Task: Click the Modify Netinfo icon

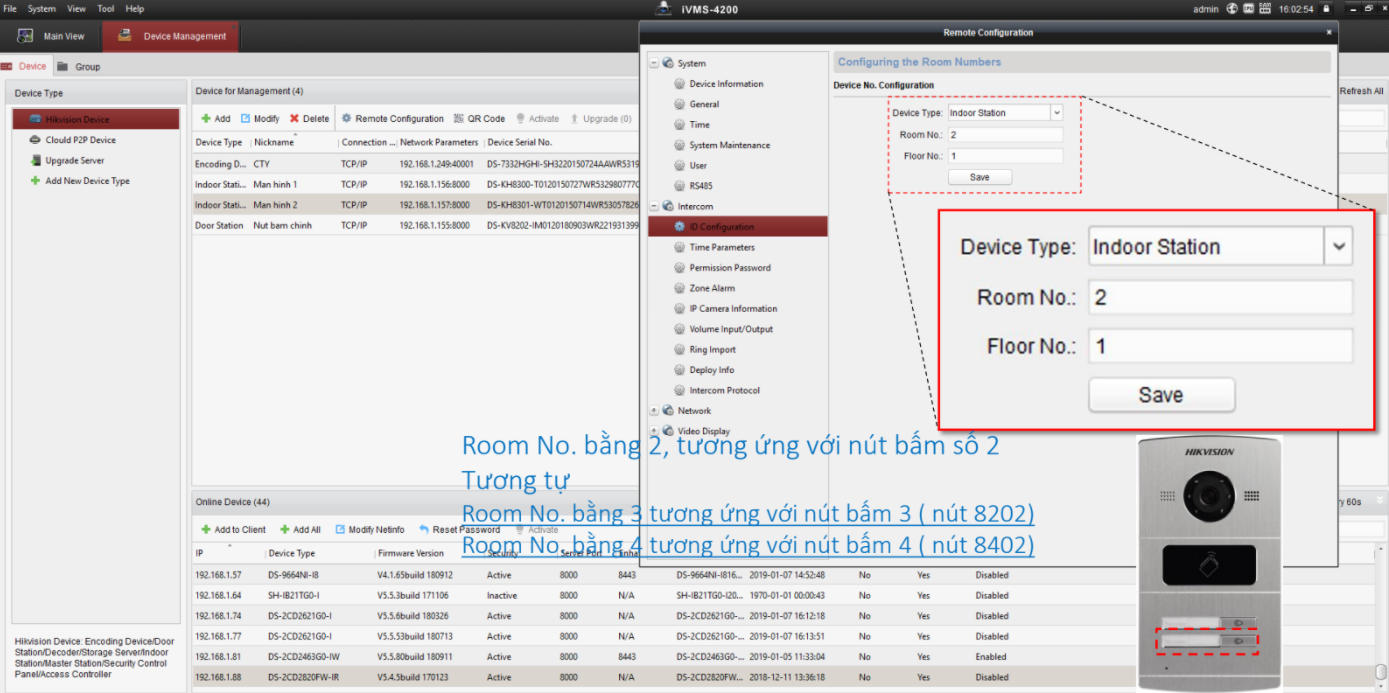Action: (x=340, y=530)
